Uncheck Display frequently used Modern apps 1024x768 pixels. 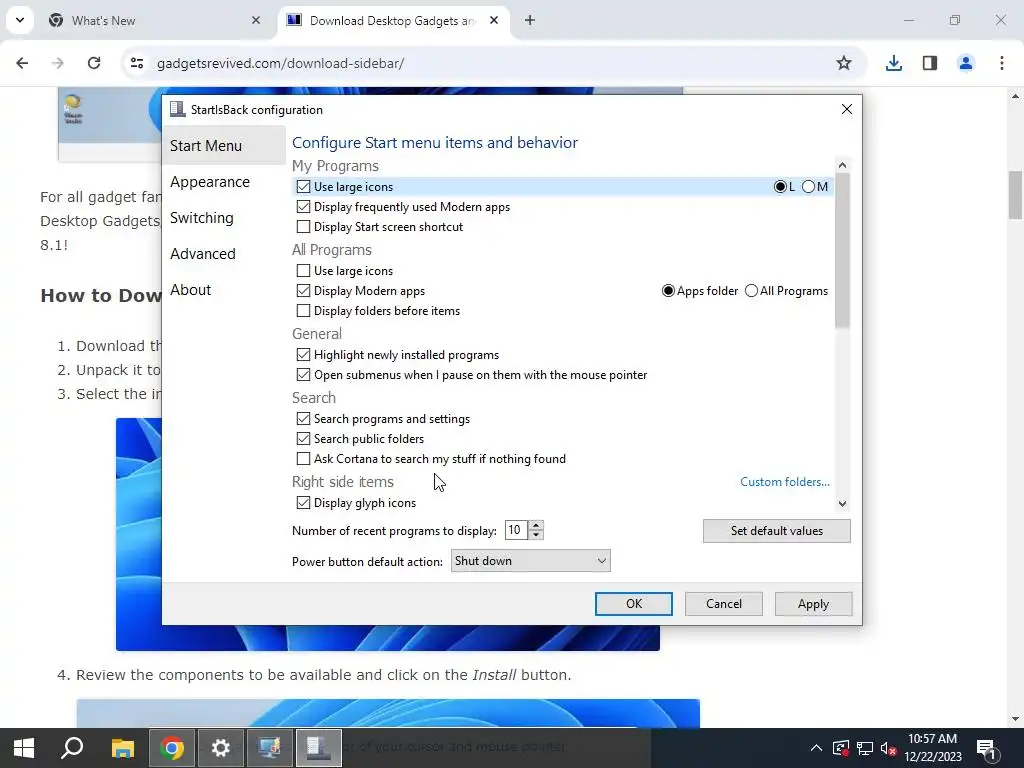coord(303,207)
